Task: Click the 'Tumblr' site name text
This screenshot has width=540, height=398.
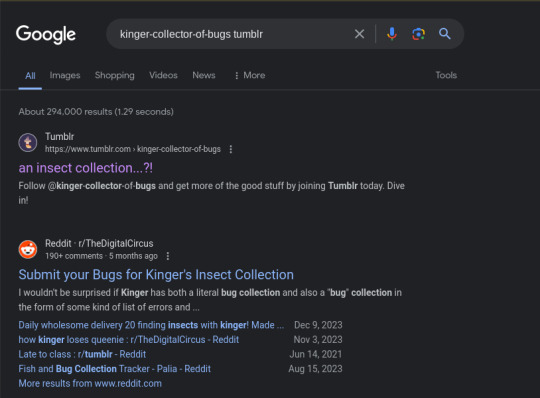Action: (60, 137)
